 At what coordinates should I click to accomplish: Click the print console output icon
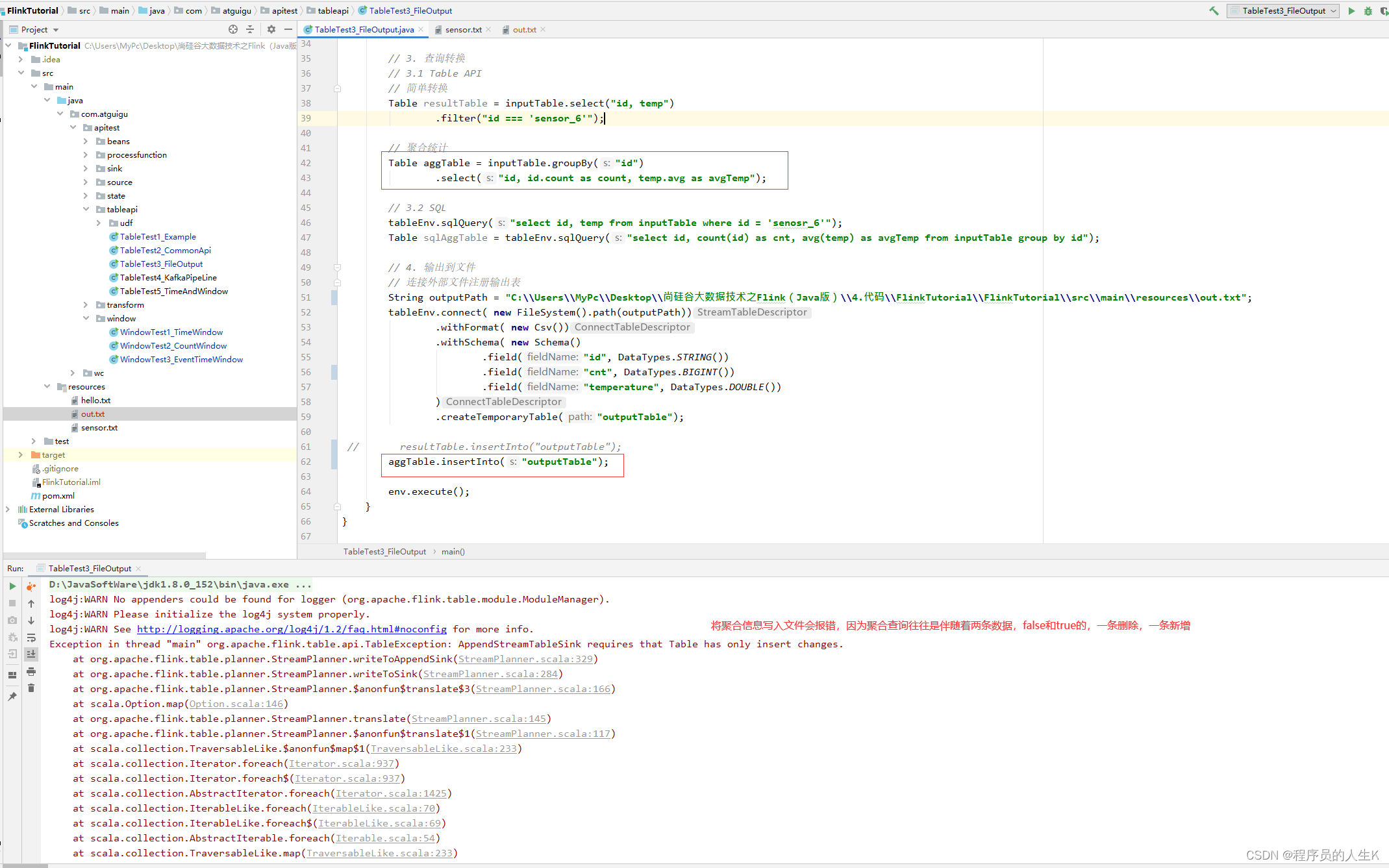click(x=31, y=671)
